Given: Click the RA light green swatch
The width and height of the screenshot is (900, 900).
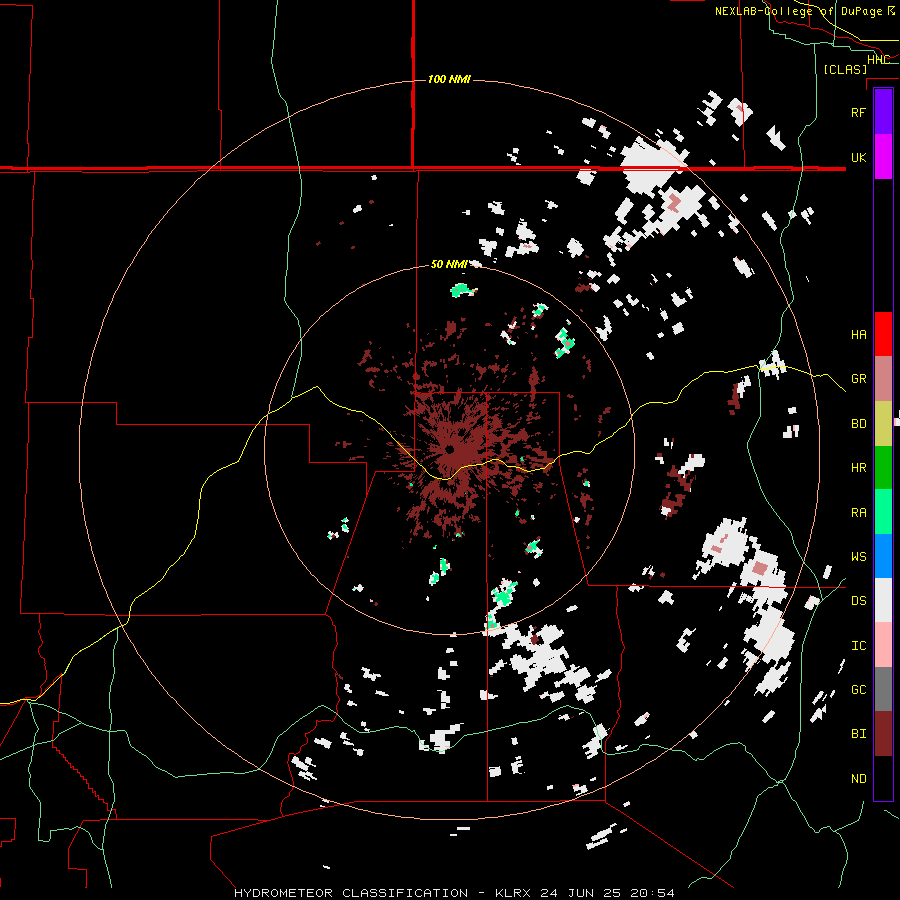Looking at the screenshot, I should coord(883,511).
